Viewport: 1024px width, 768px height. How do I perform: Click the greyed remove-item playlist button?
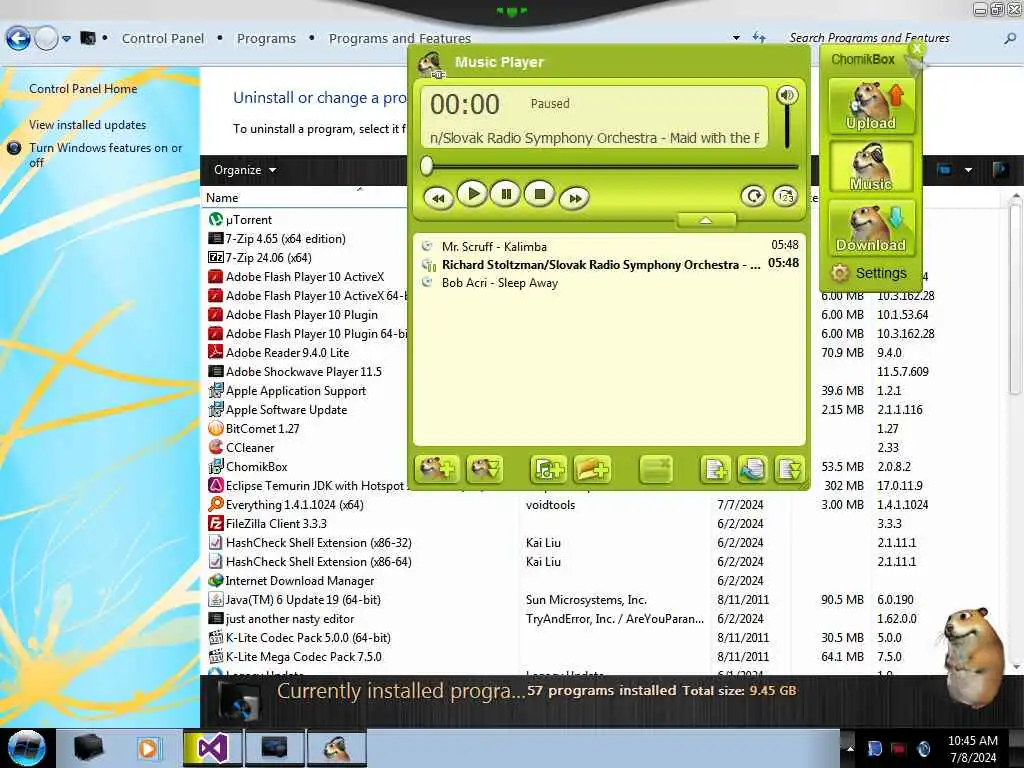656,469
